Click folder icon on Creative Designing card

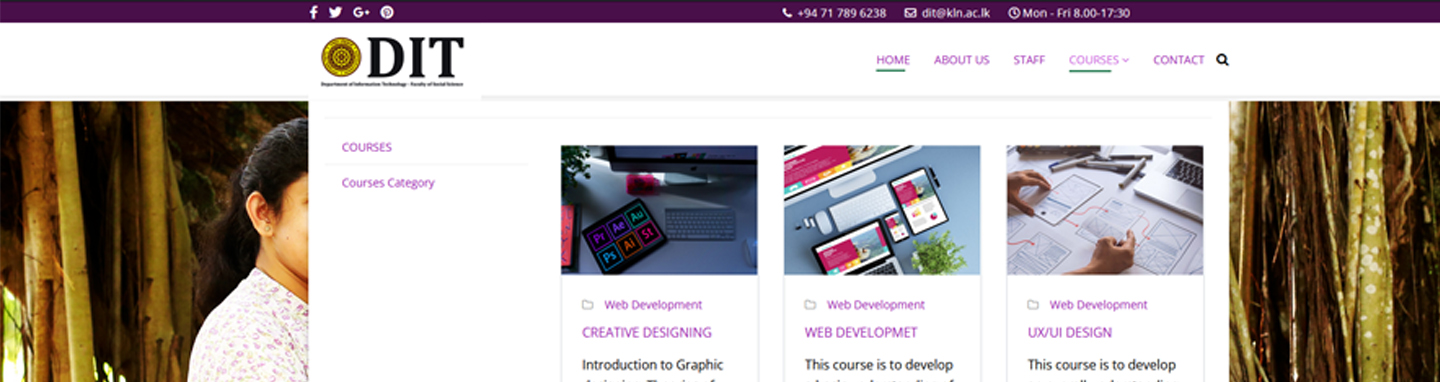pos(587,305)
